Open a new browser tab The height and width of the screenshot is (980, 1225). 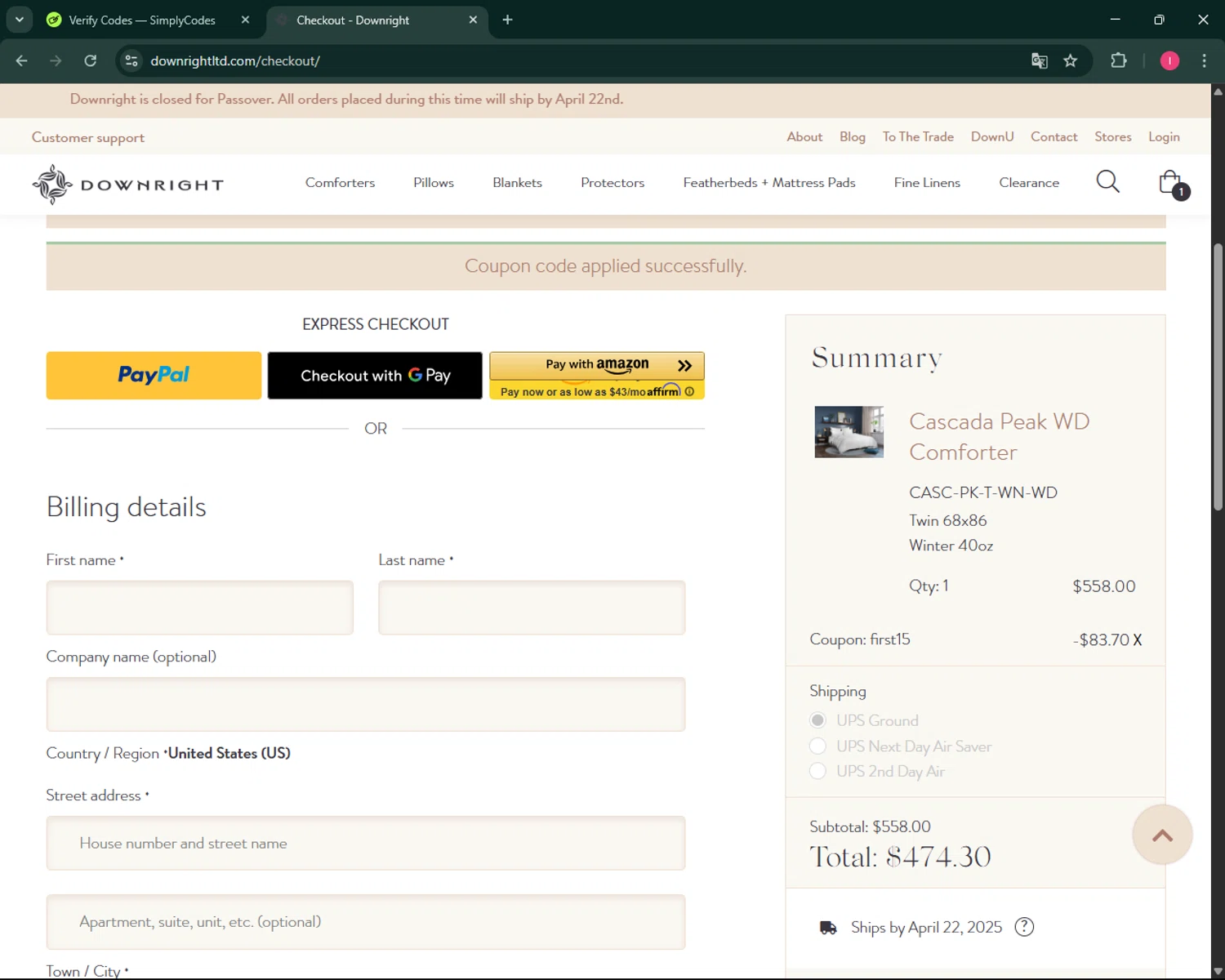tap(507, 20)
